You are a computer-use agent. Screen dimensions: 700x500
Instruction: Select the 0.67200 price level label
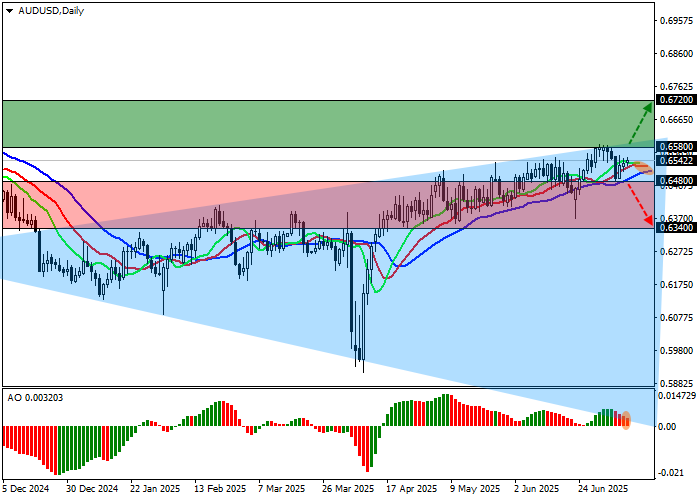[x=677, y=100]
